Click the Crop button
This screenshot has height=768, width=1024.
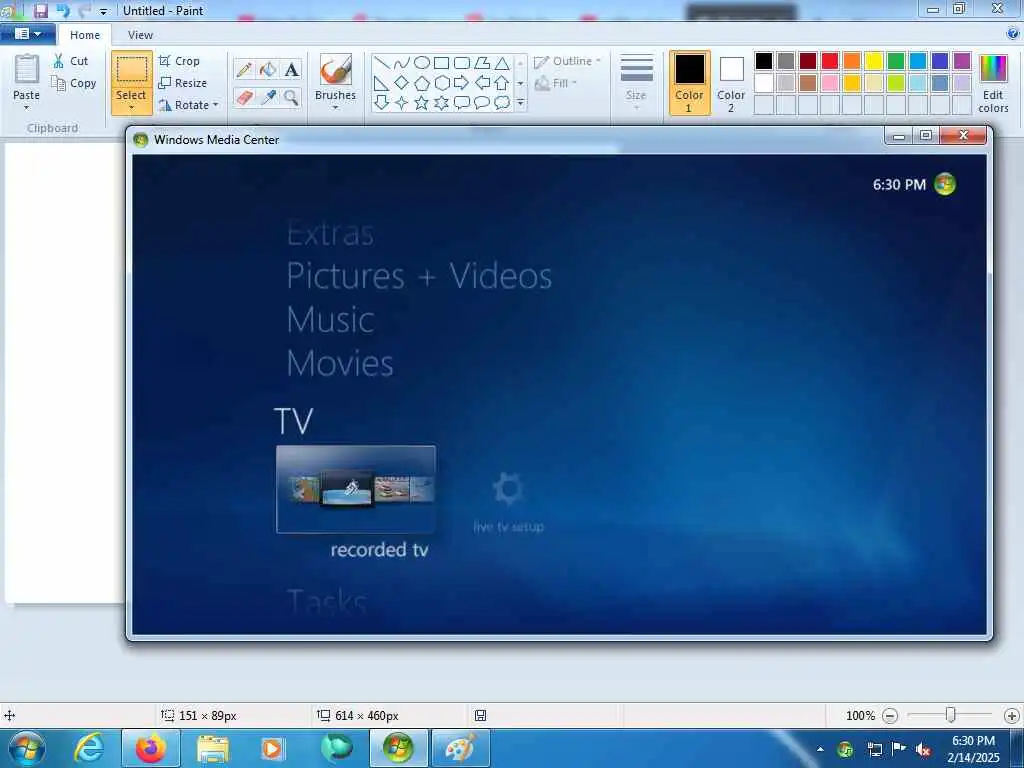click(x=180, y=61)
